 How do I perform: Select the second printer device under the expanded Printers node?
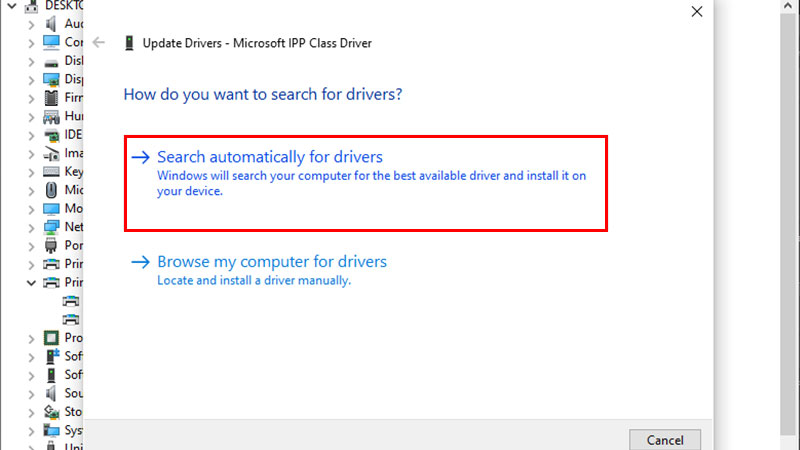pyautogui.click(x=71, y=319)
